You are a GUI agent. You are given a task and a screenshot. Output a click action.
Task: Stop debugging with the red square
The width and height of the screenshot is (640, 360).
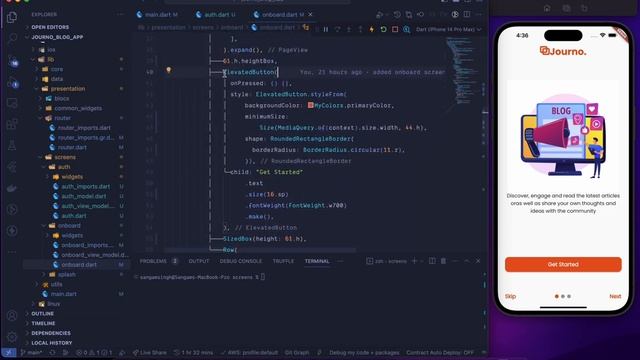click(395, 29)
